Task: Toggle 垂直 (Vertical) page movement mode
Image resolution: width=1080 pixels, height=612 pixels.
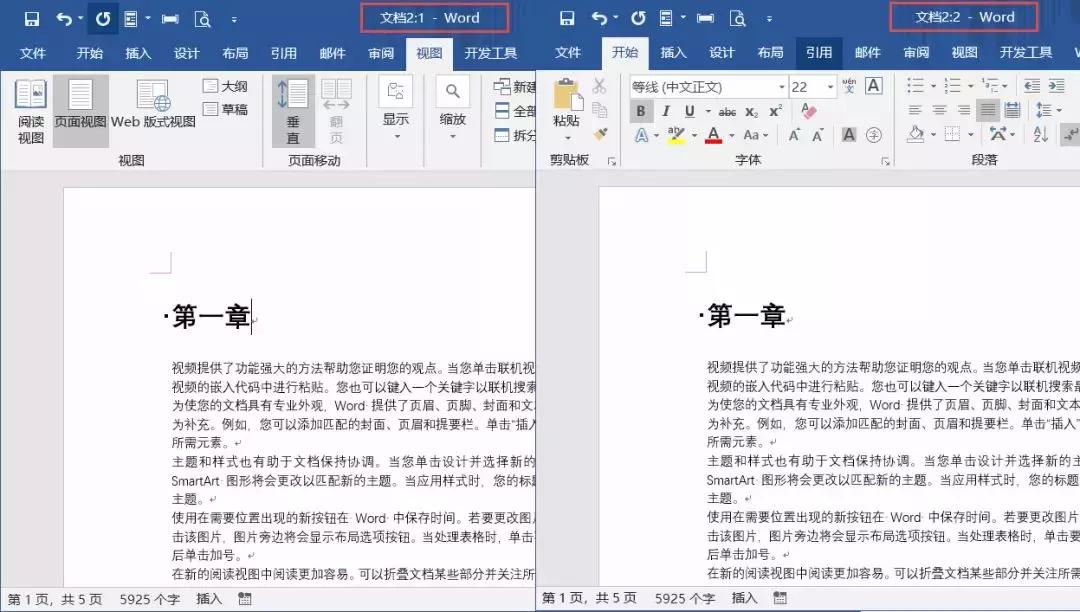Action: (x=293, y=110)
